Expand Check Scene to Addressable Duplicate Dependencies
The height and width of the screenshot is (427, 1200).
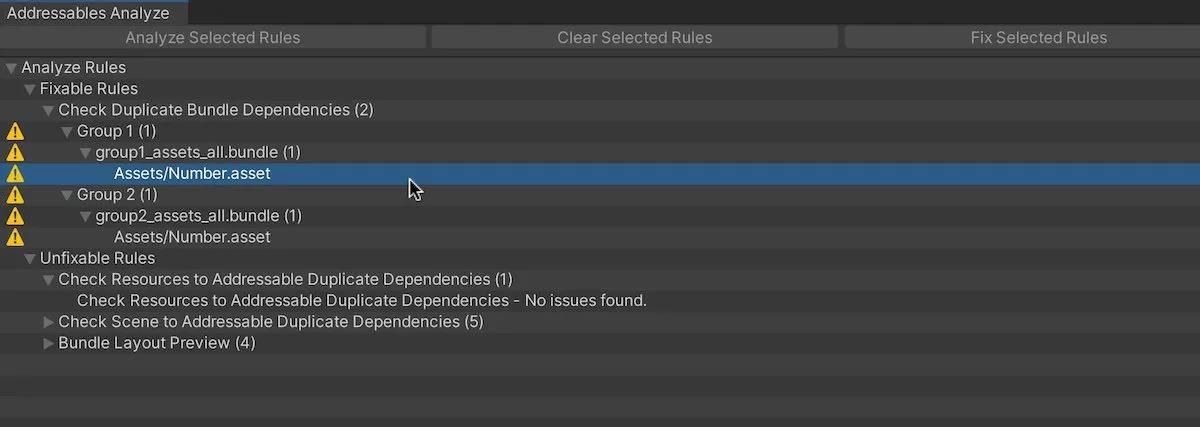[x=49, y=322]
